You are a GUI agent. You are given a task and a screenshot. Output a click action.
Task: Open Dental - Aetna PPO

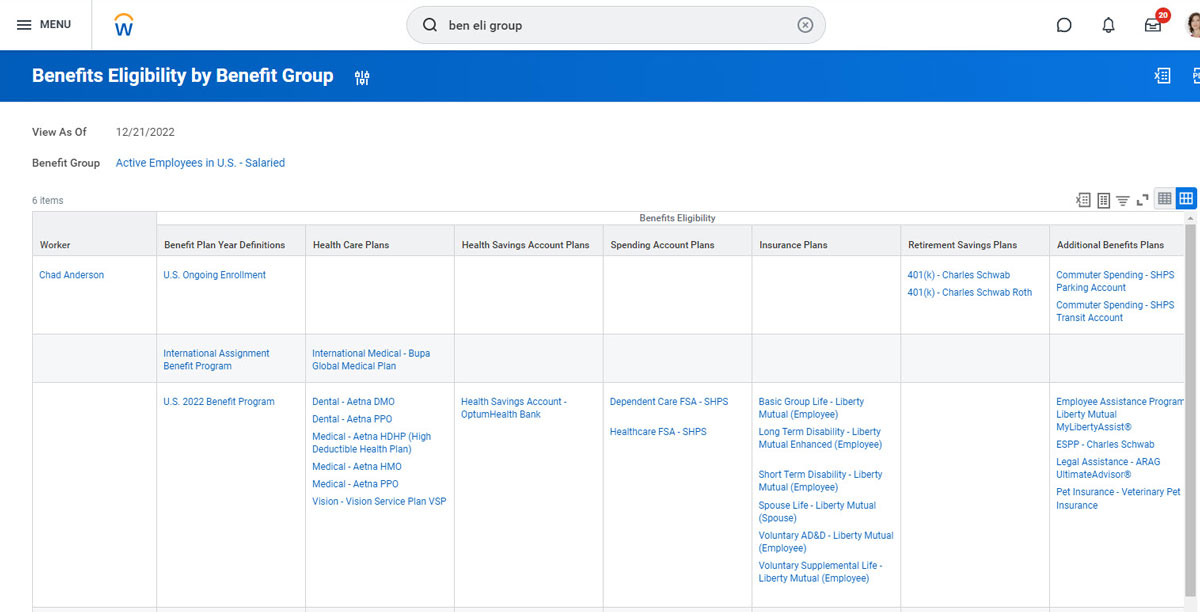(x=352, y=419)
